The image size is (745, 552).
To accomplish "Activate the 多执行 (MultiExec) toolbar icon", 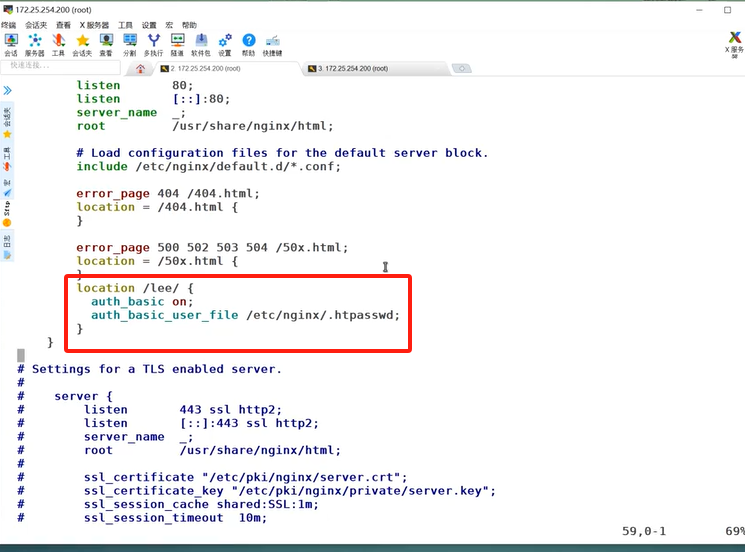I will point(153,45).
